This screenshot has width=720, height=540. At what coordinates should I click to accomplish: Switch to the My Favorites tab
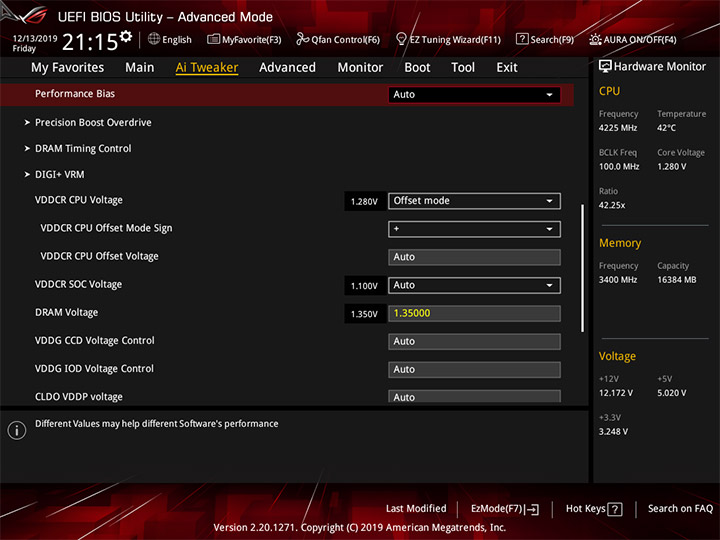[68, 68]
